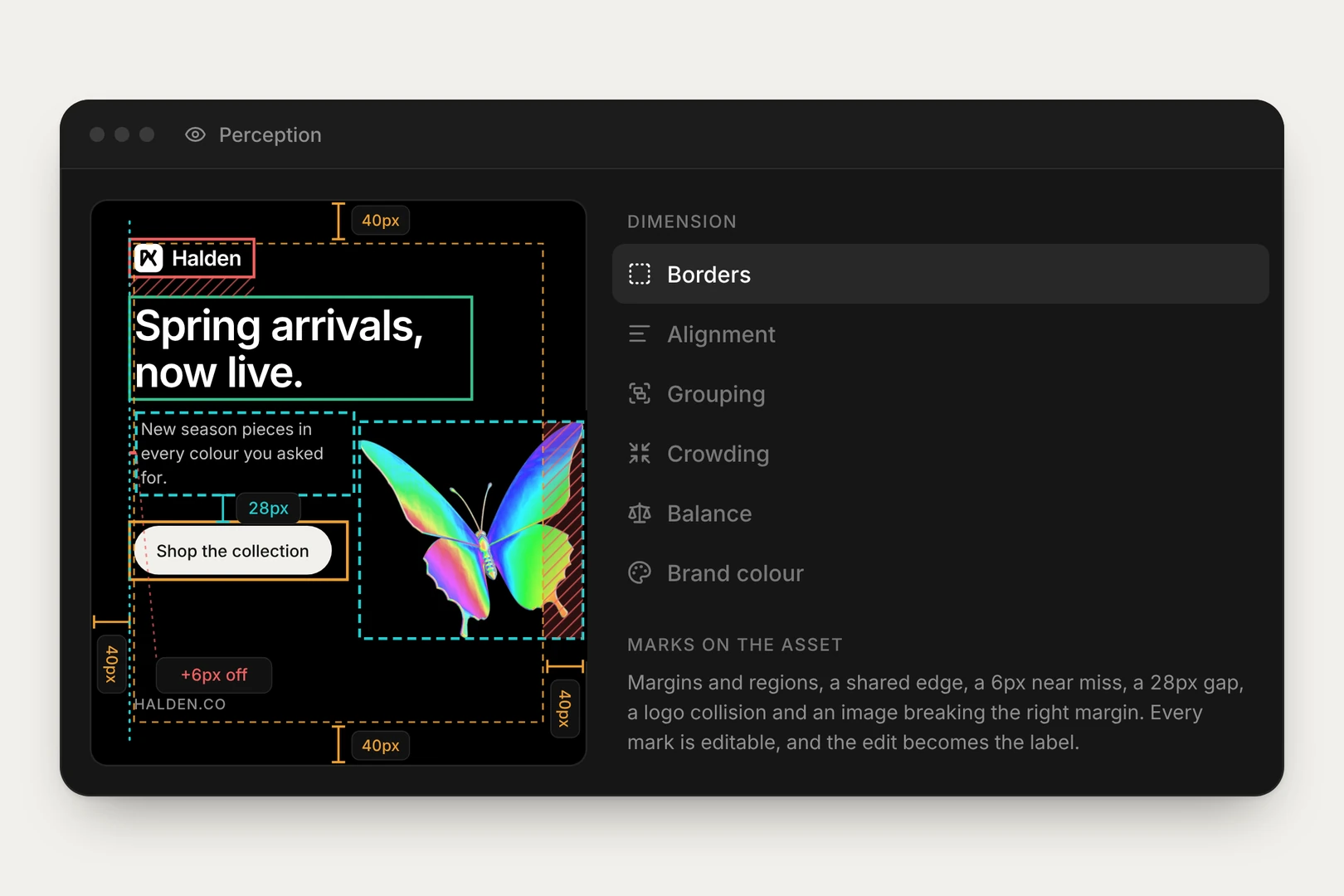
Task: Click the HALDEN.CO footer text
Action: tap(180, 704)
